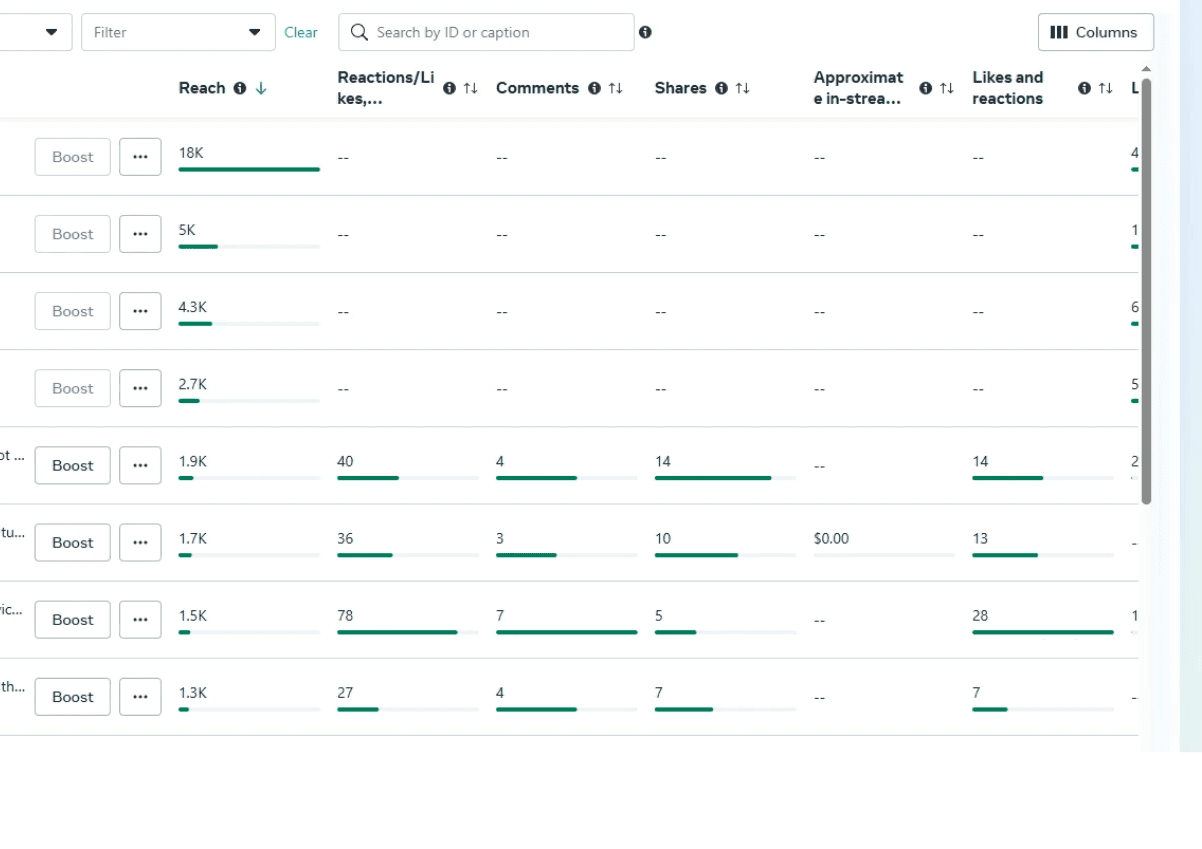Screen dimensions: 1202x849
Task: Click the Reach descending sort arrow
Action: coord(261,88)
